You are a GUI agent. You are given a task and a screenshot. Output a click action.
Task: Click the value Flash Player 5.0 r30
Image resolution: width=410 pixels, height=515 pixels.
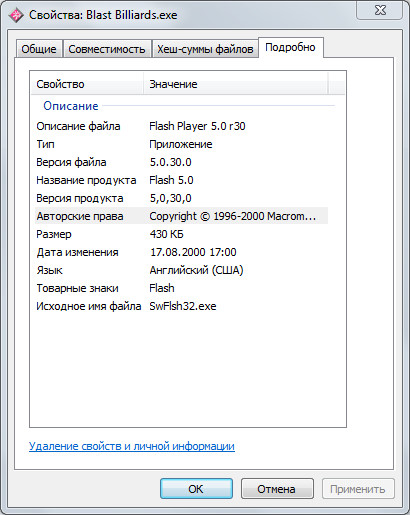click(197, 126)
